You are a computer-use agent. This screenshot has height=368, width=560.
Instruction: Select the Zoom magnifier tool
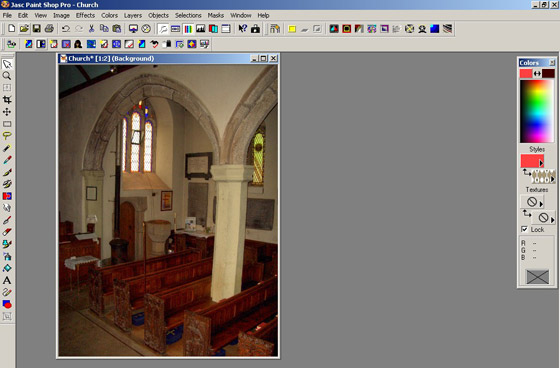pyautogui.click(x=7, y=76)
